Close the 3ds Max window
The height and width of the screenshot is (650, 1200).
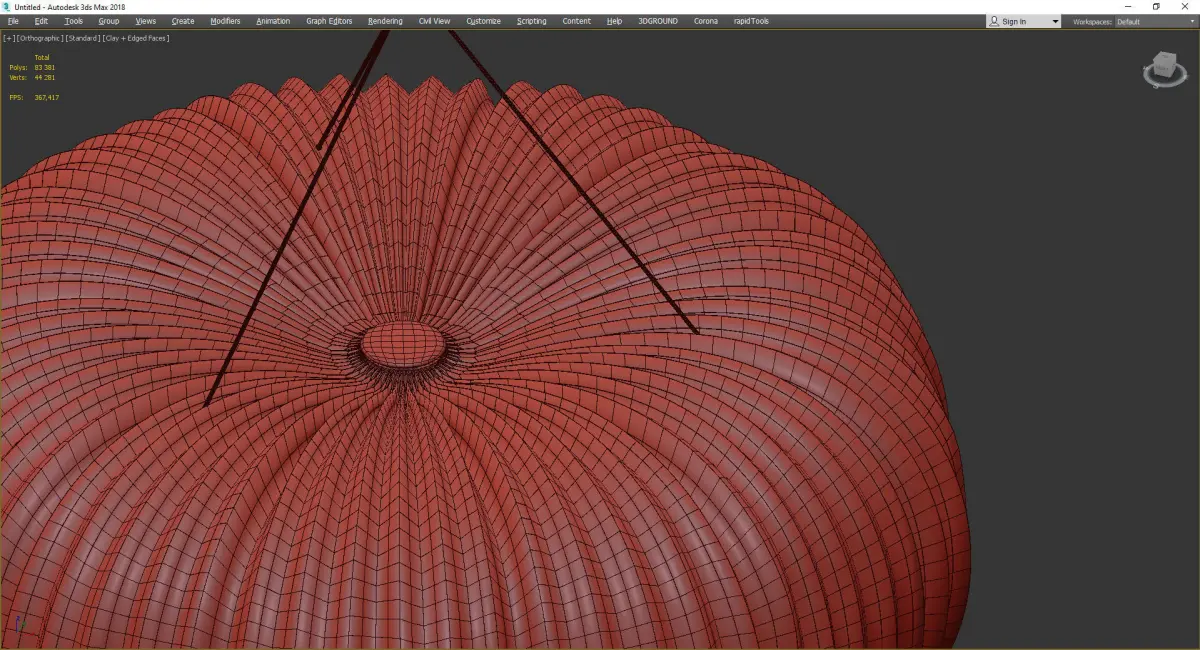(x=1184, y=6)
